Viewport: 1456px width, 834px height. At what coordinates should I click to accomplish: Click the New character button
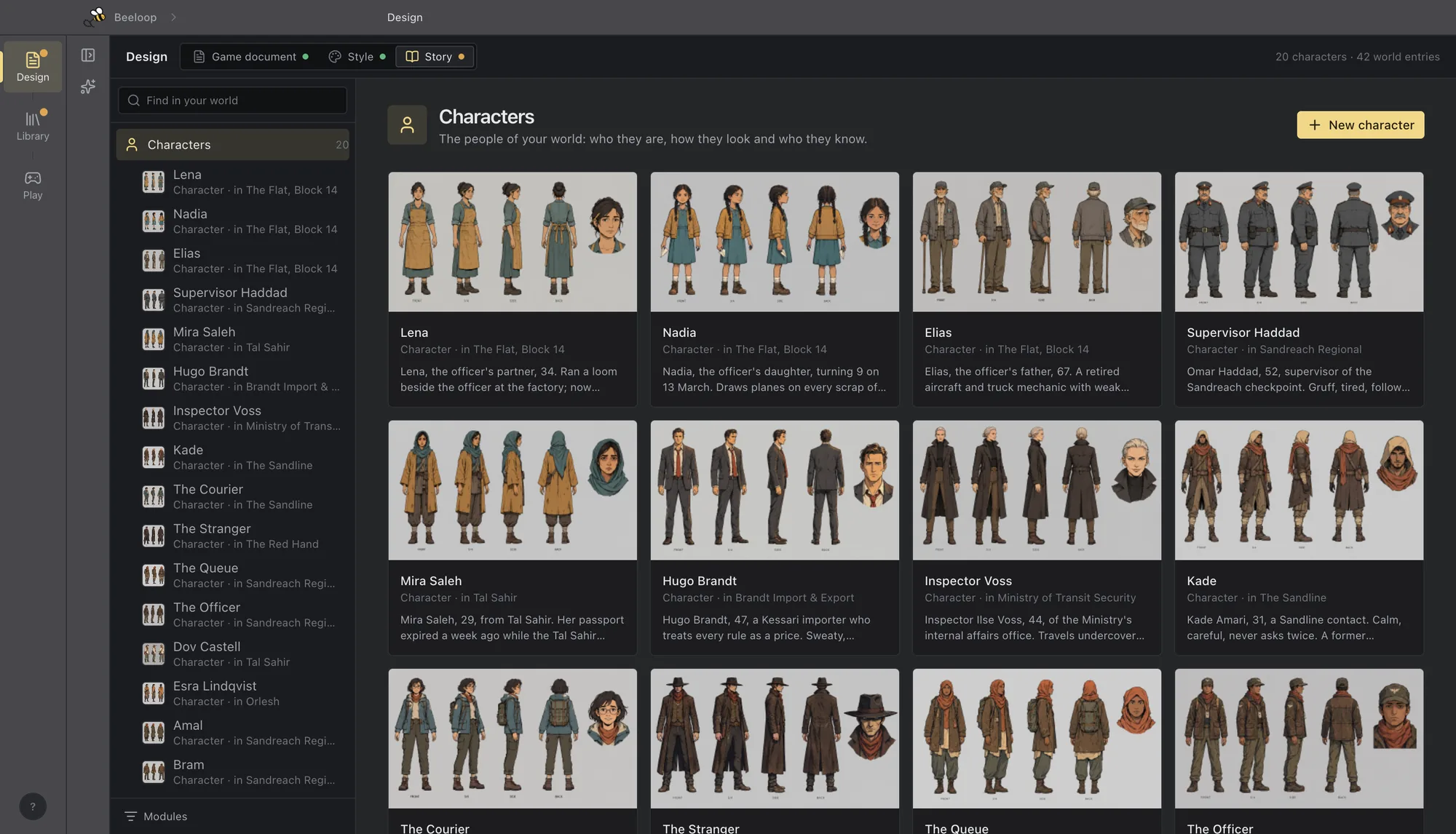point(1361,124)
